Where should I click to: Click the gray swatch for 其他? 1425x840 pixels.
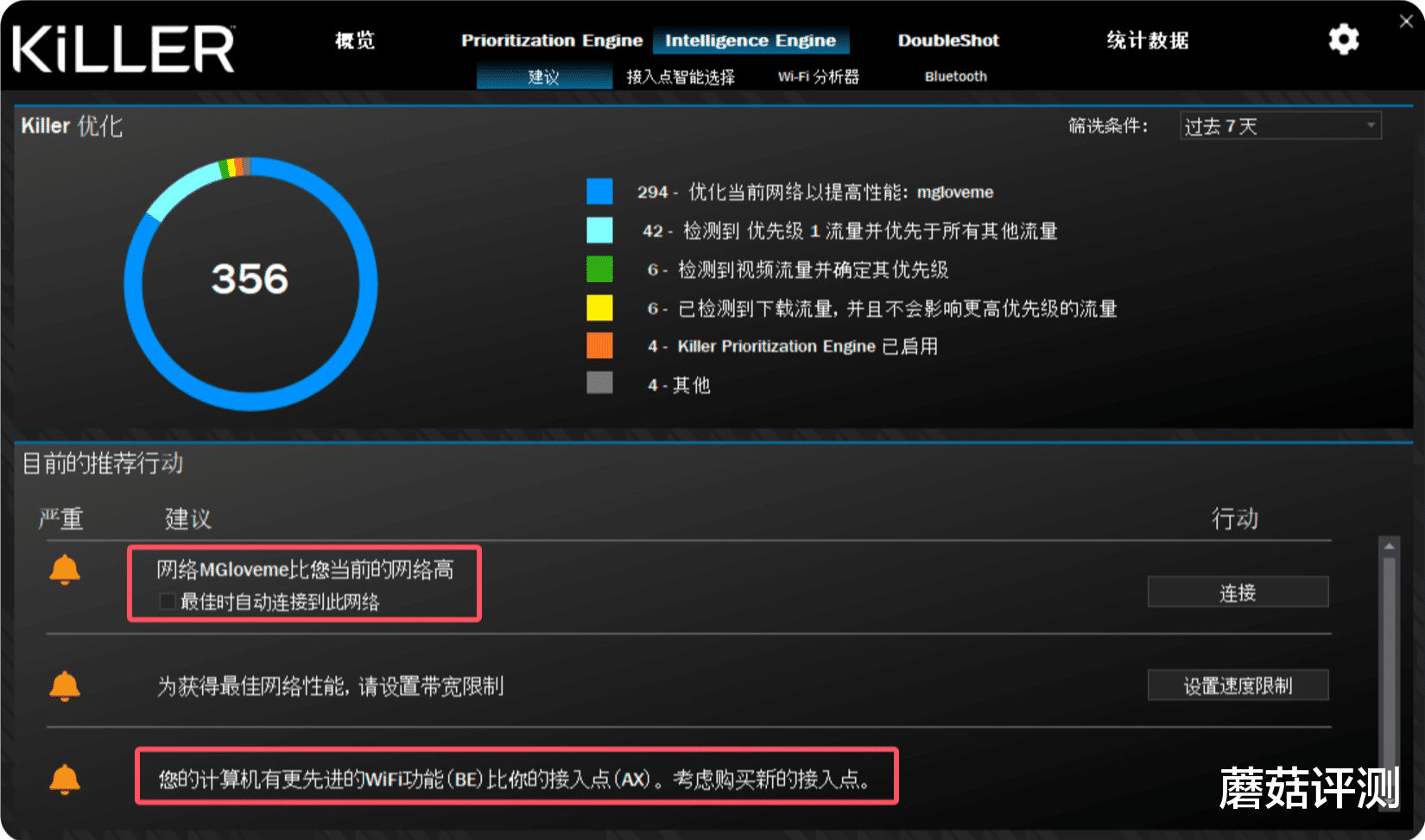599,382
